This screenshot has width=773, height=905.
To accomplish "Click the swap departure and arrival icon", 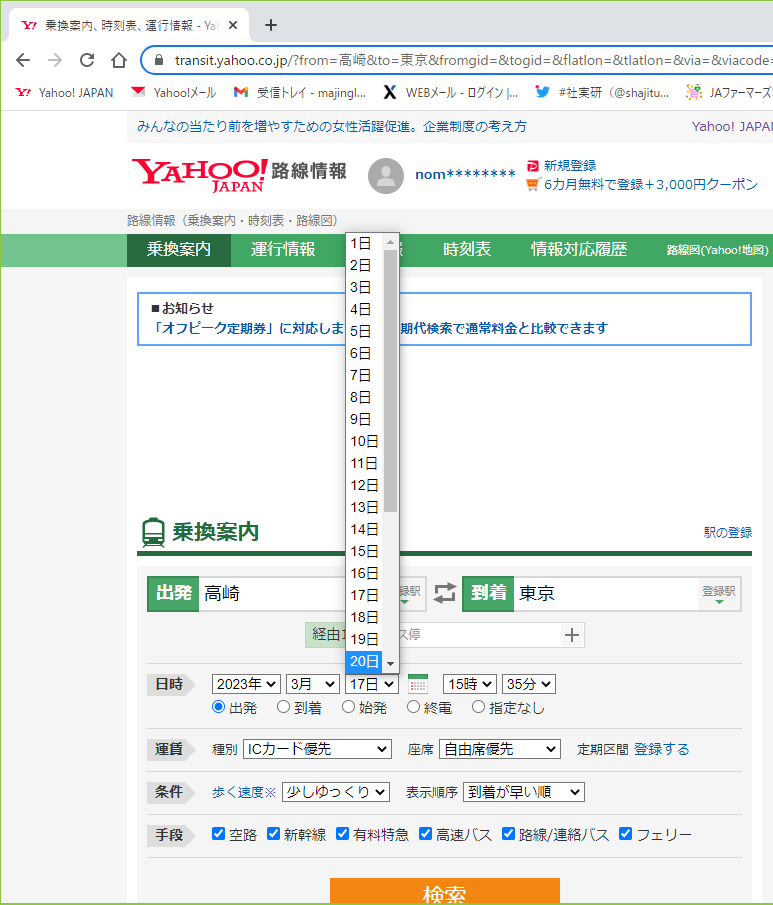I will (445, 593).
